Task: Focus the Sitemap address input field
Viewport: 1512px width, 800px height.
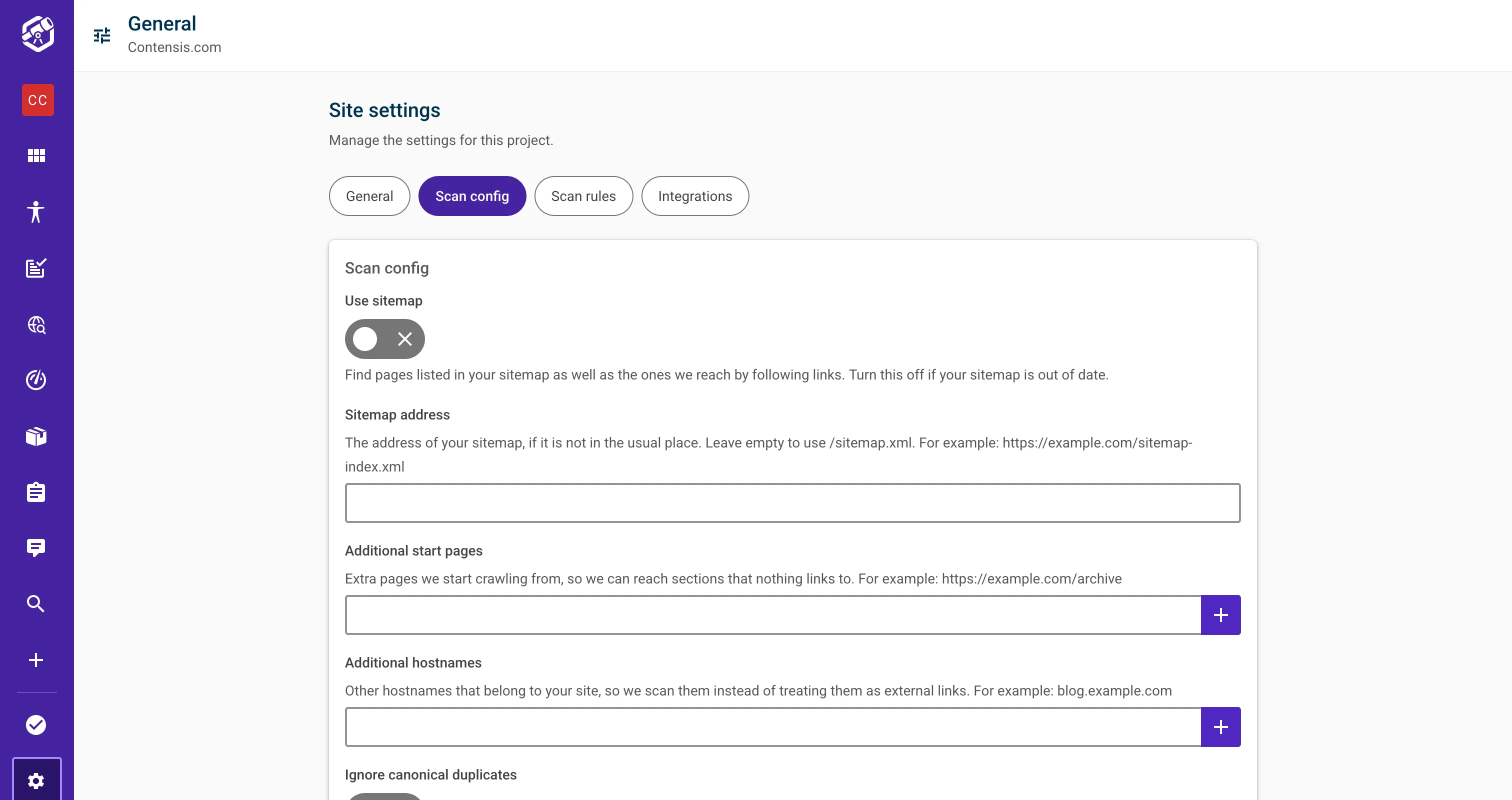Action: (x=792, y=503)
